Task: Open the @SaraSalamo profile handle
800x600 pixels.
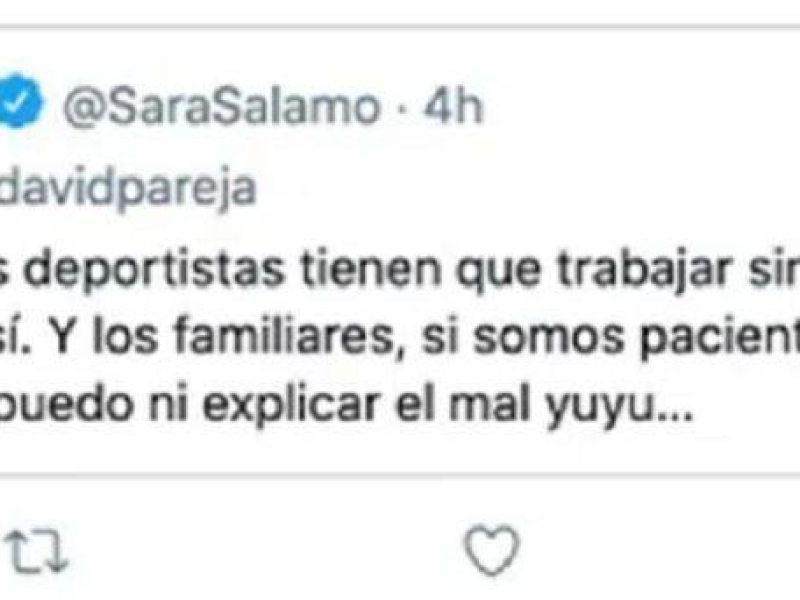Action: tap(221, 106)
